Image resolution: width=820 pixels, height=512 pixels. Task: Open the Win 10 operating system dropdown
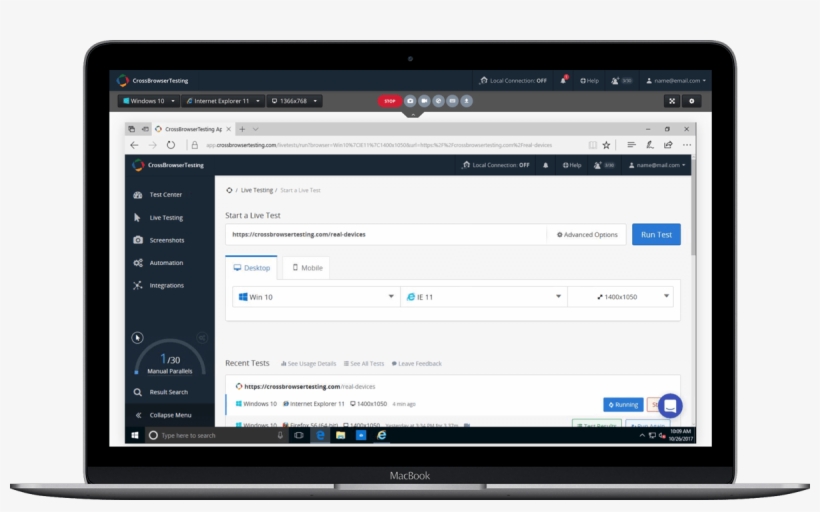click(x=316, y=297)
